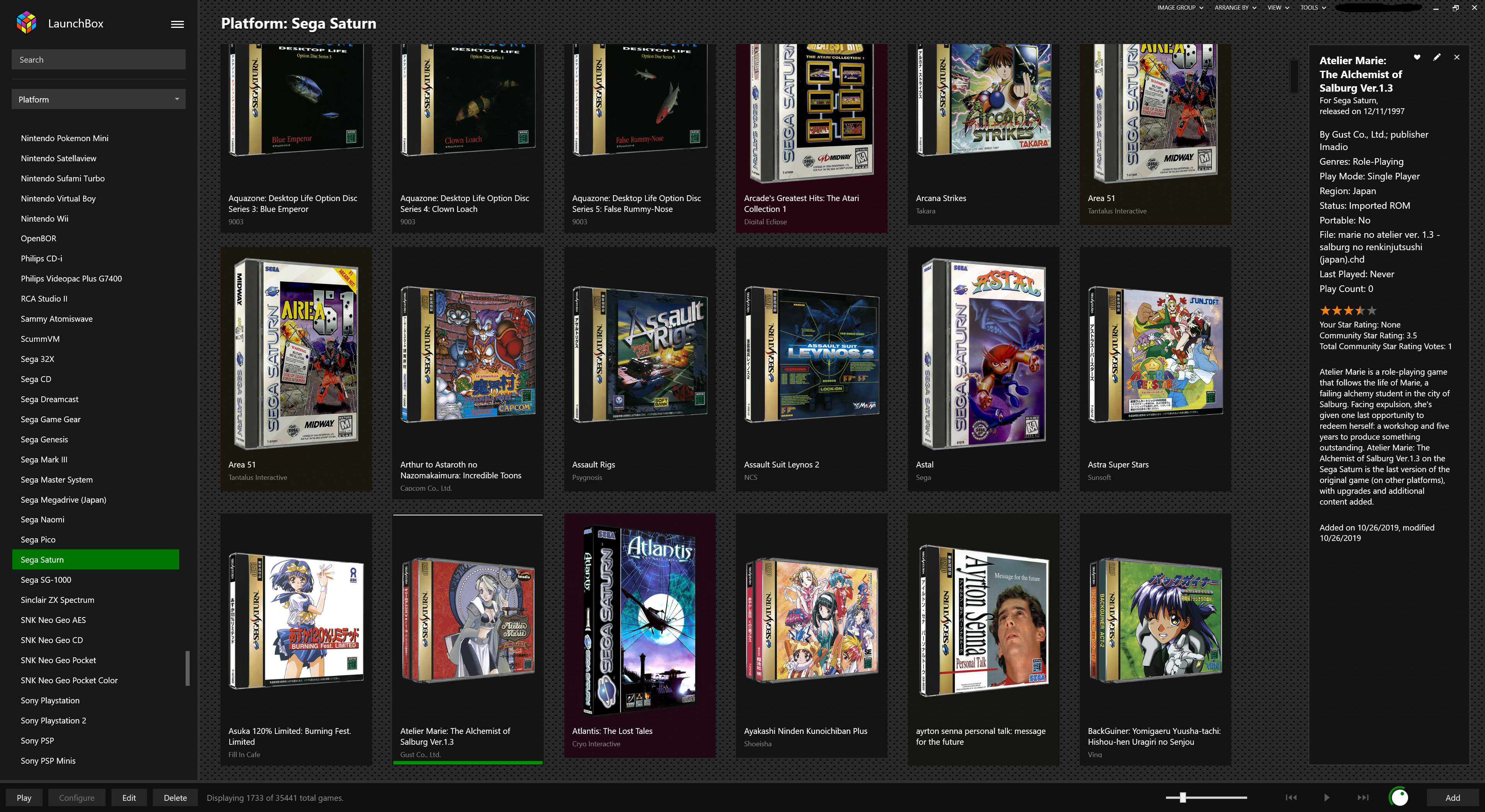Select Sega SG-1000 platform
The height and width of the screenshot is (812, 1485).
tap(46, 580)
